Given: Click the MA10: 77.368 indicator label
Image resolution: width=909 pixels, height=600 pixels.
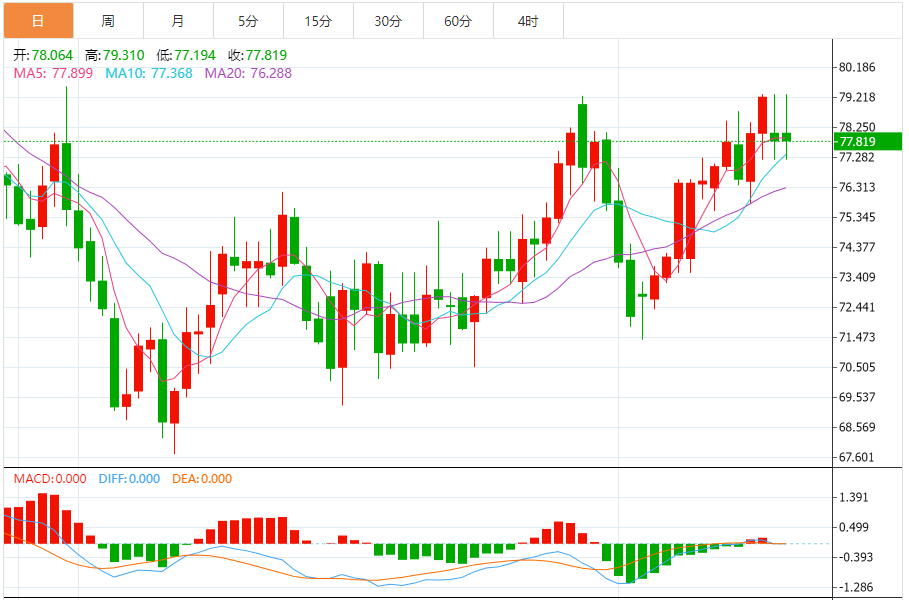Looking at the screenshot, I should click(x=149, y=73).
